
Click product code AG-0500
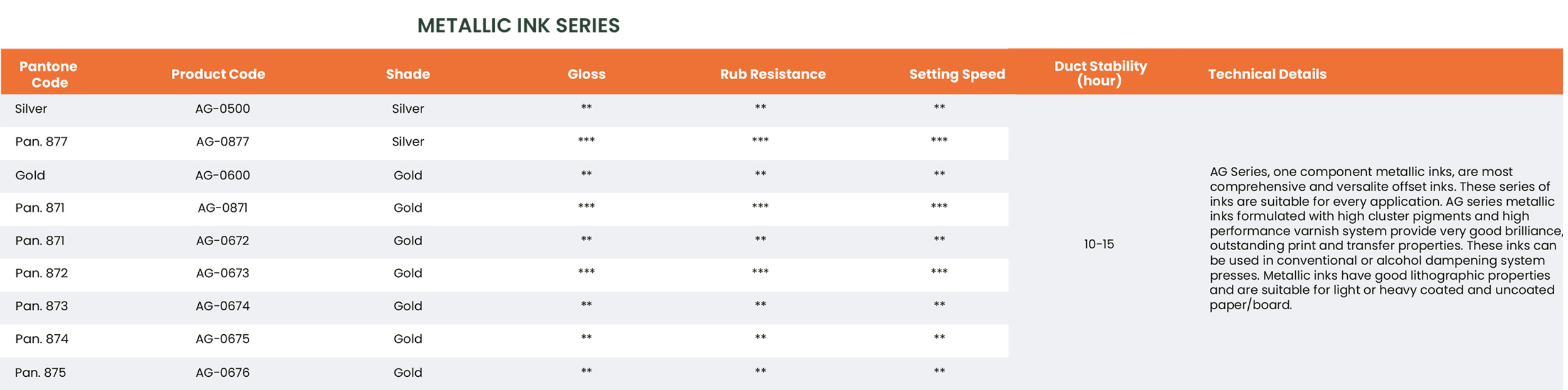coord(223,108)
